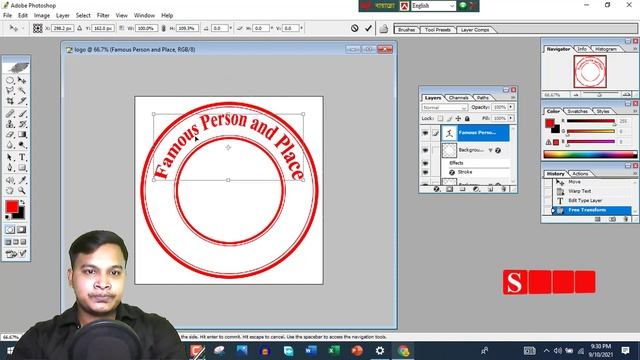
Task: Select the Eyedropper tool
Action: (x=22, y=180)
